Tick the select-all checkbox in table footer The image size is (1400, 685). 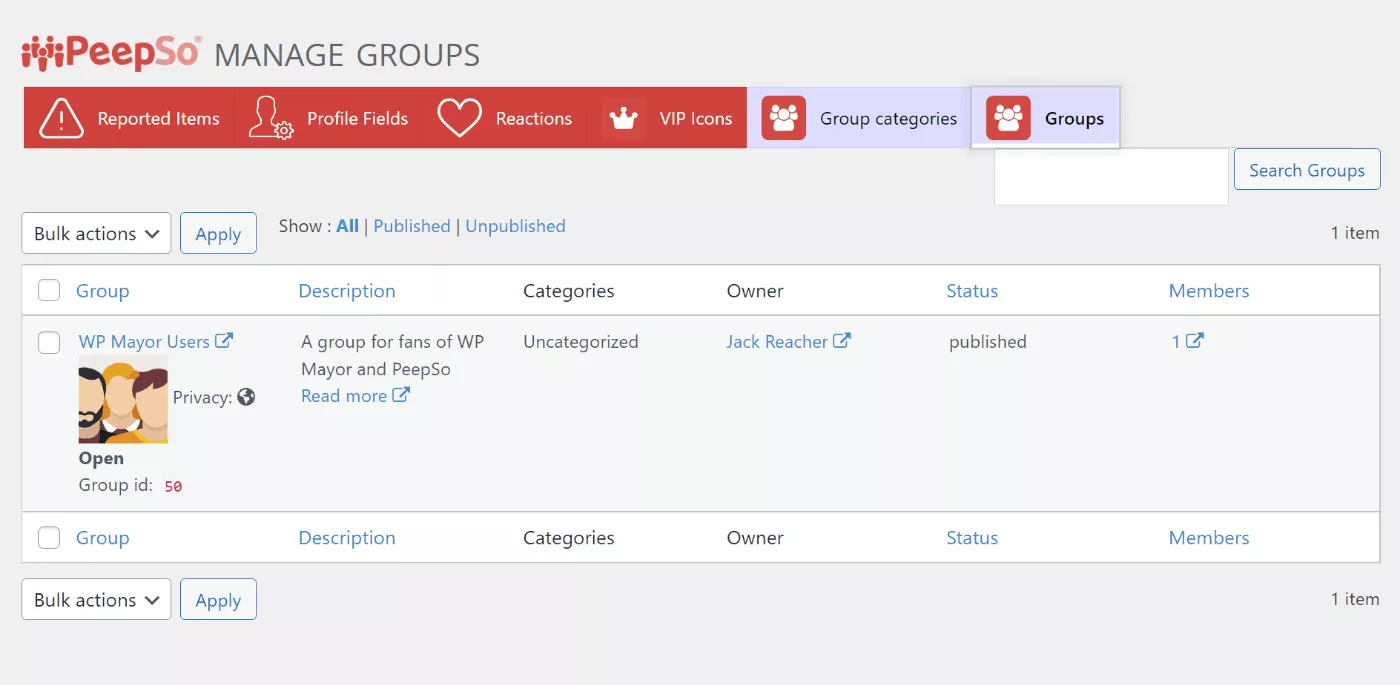pyautogui.click(x=49, y=538)
